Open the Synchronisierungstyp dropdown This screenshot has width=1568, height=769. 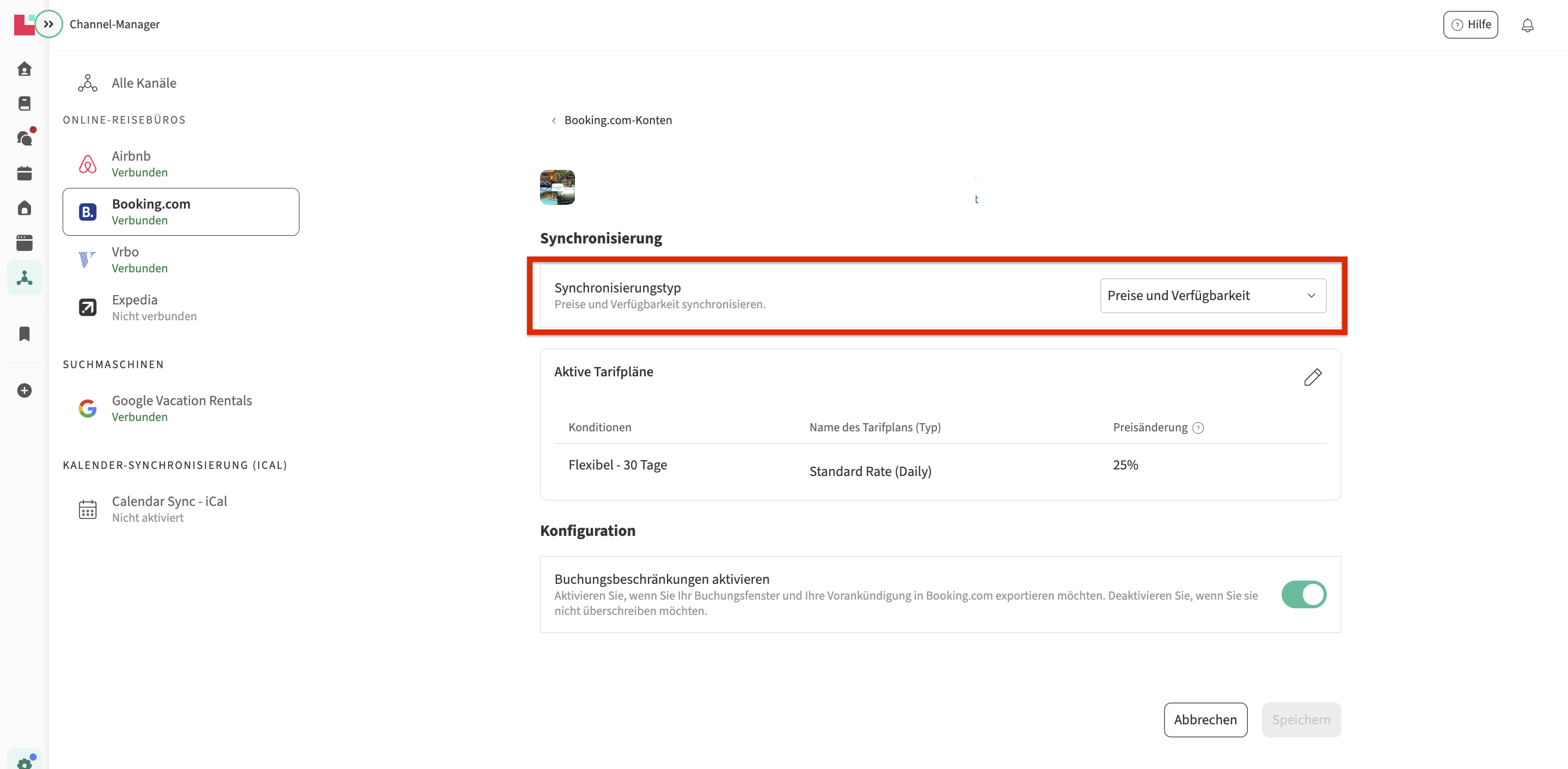pyautogui.click(x=1212, y=295)
